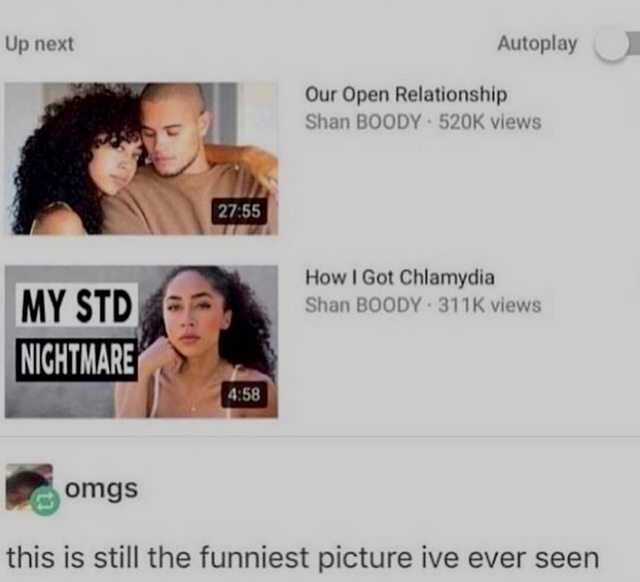Click the green reblog icon on avatar

[x=45, y=502]
